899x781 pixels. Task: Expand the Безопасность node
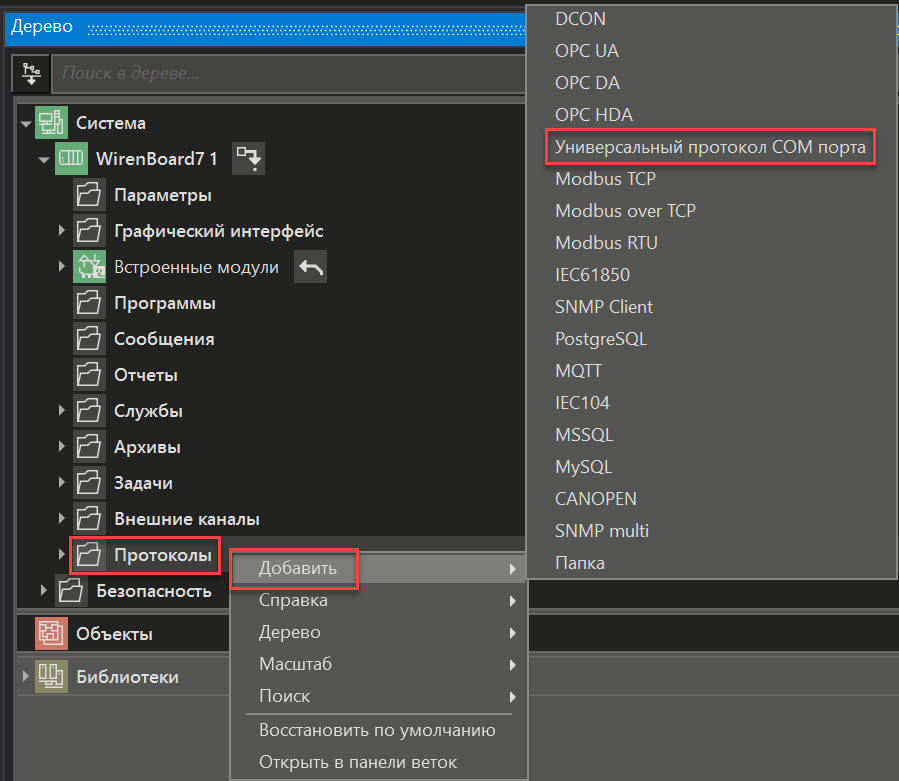[x=43, y=591]
